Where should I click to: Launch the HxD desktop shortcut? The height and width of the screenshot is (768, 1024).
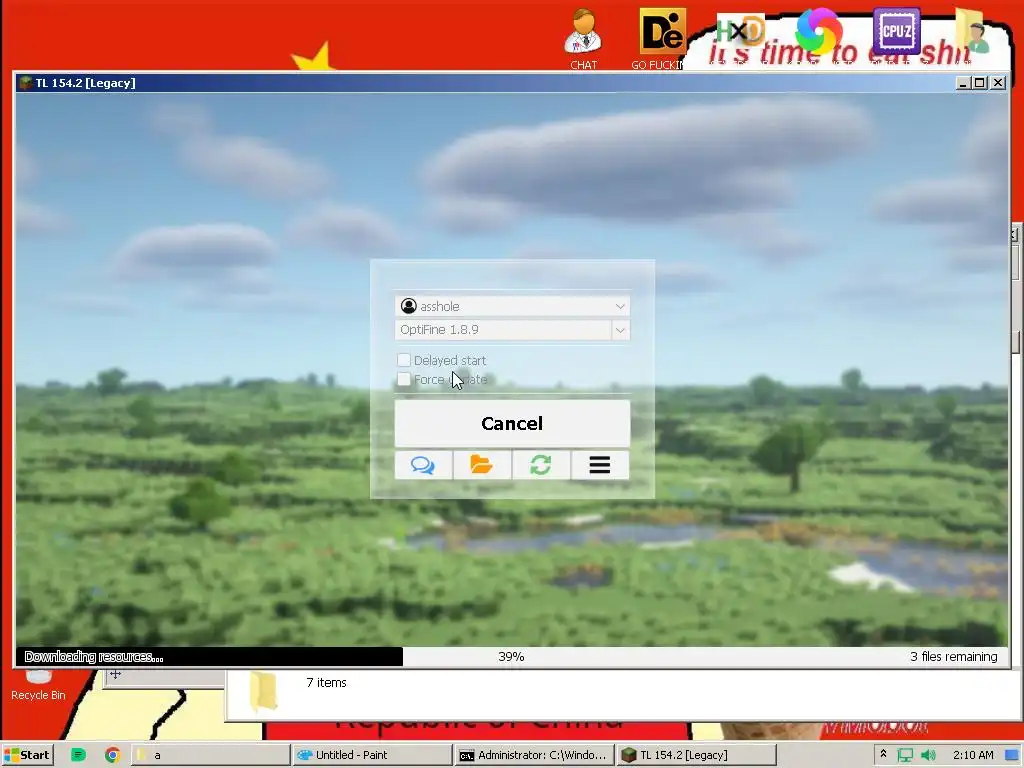740,31
